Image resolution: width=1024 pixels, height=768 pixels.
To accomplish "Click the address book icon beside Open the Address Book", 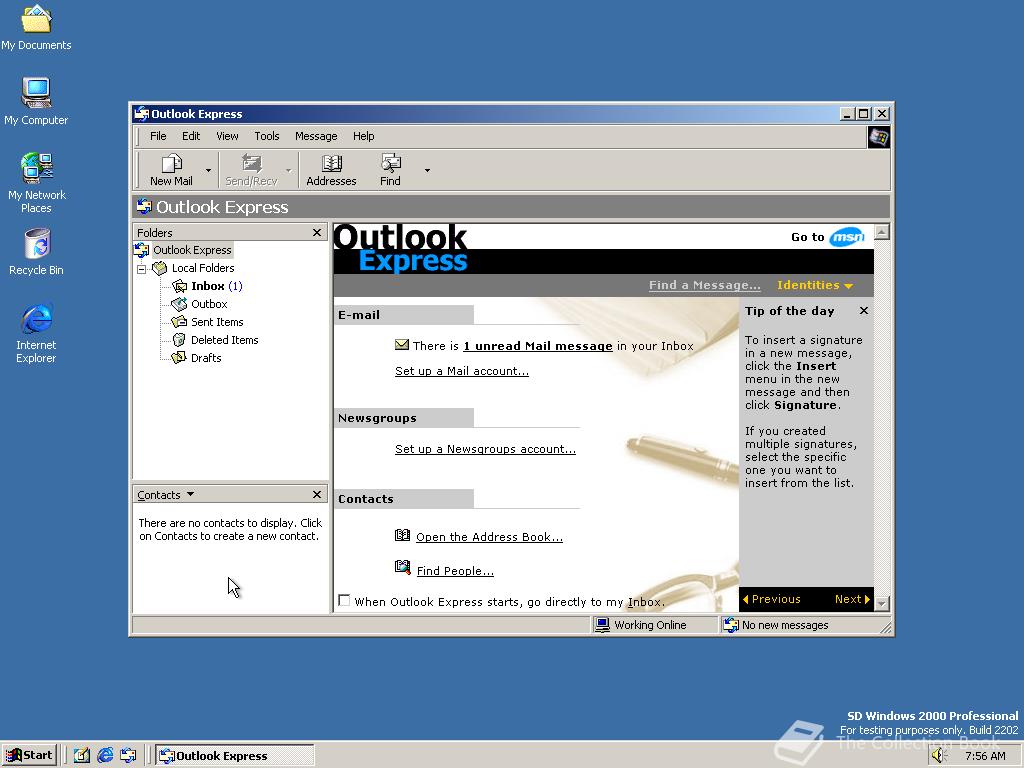I will [x=402, y=536].
